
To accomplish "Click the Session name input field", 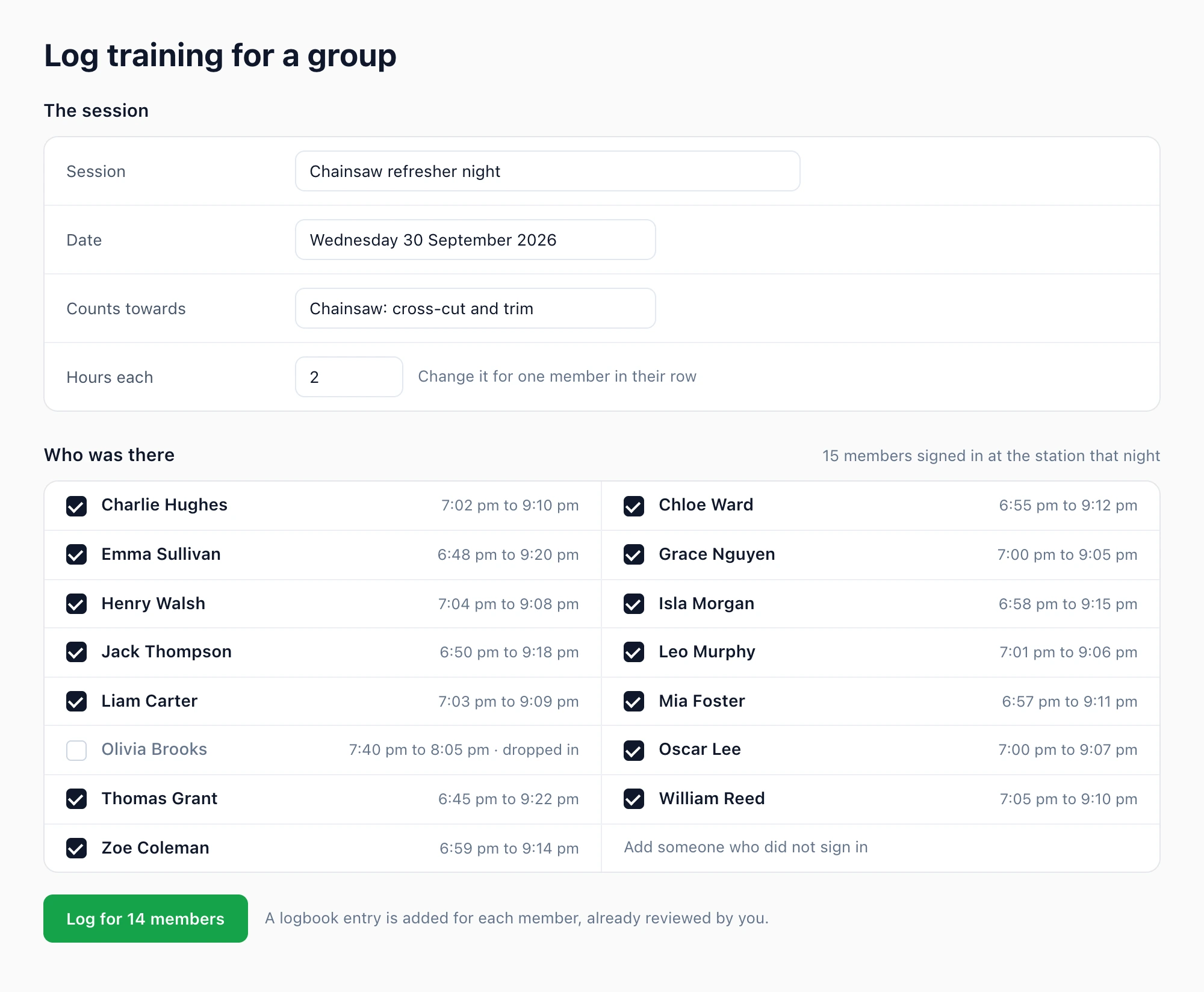I will pos(548,171).
